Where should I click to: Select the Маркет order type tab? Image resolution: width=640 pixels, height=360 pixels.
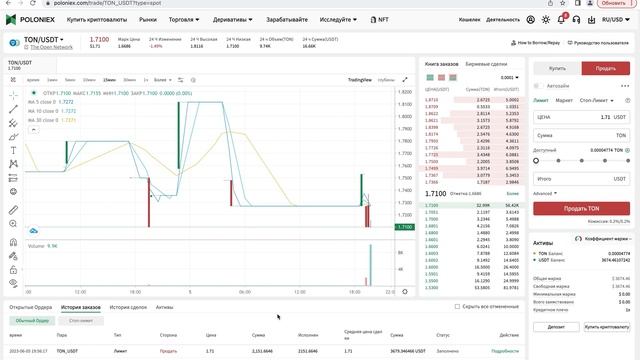(x=564, y=100)
